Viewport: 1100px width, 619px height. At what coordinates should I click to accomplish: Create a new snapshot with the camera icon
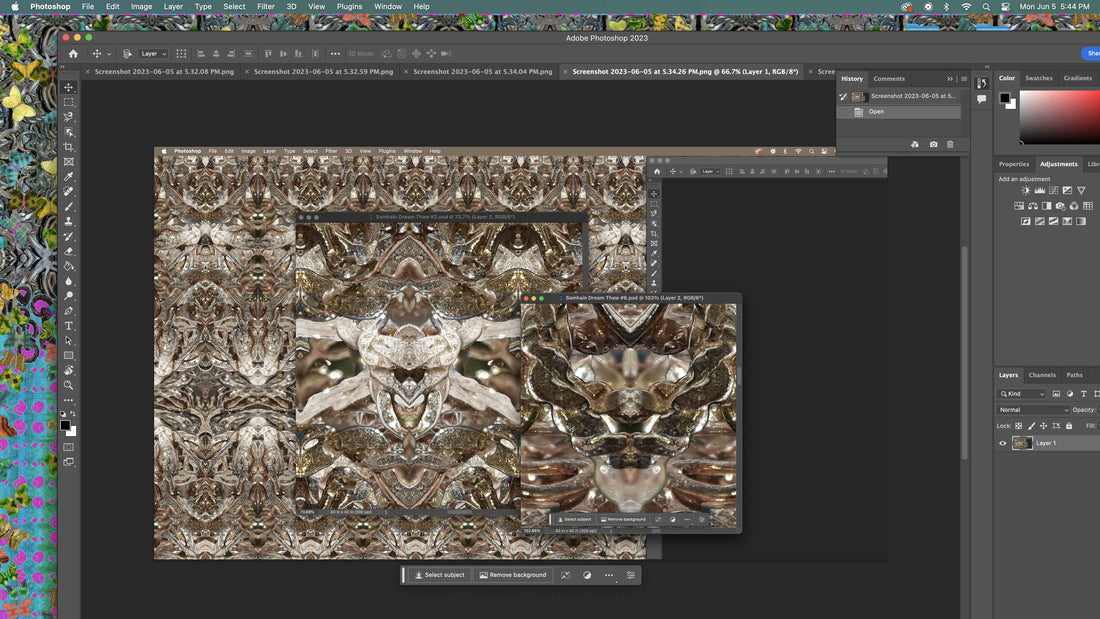[933, 144]
